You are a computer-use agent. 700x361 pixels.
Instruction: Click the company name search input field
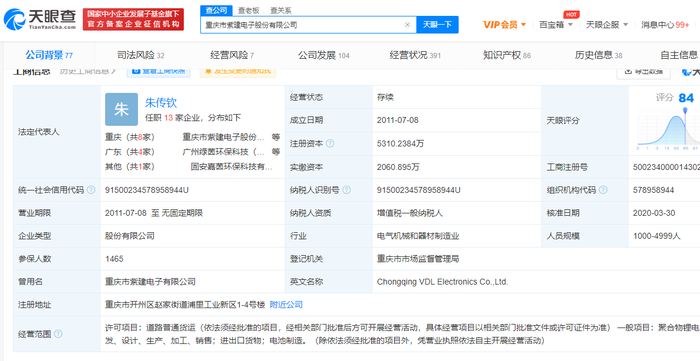tap(302, 25)
